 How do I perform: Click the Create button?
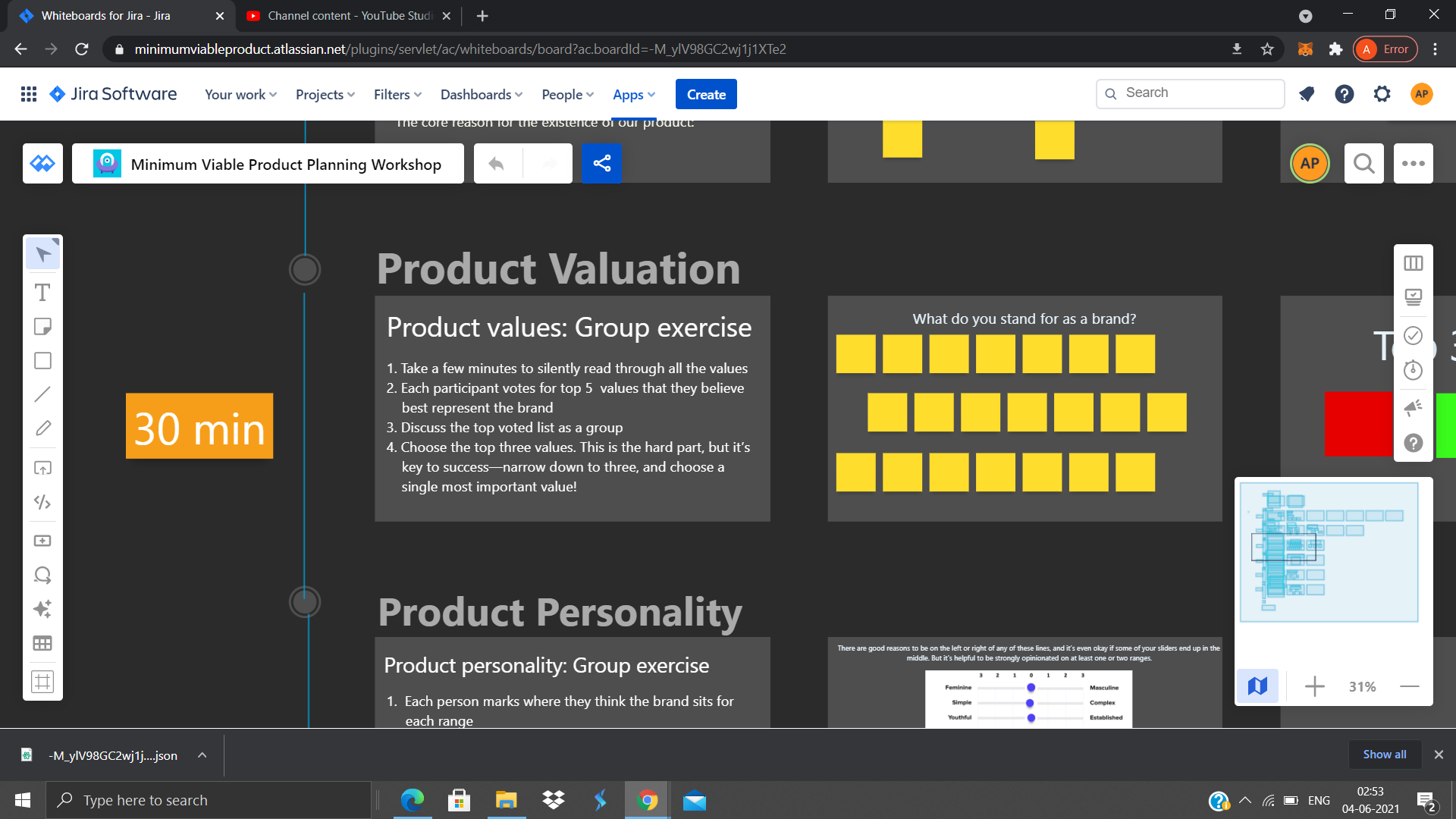(x=706, y=95)
